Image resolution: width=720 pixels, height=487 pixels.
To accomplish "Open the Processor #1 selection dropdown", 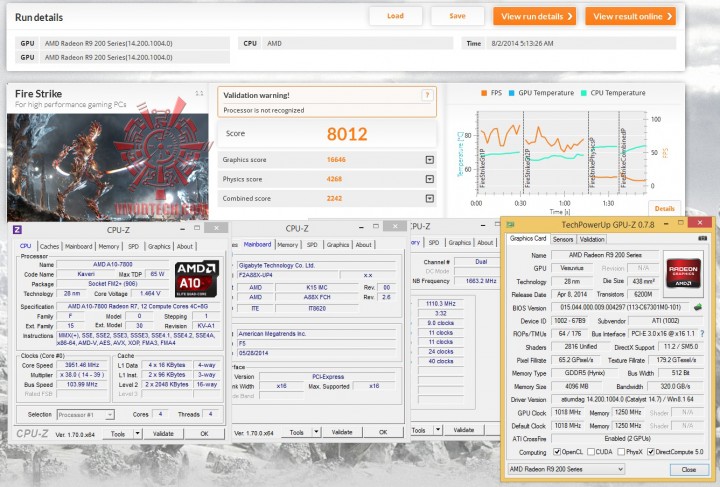I will pyautogui.click(x=85, y=414).
